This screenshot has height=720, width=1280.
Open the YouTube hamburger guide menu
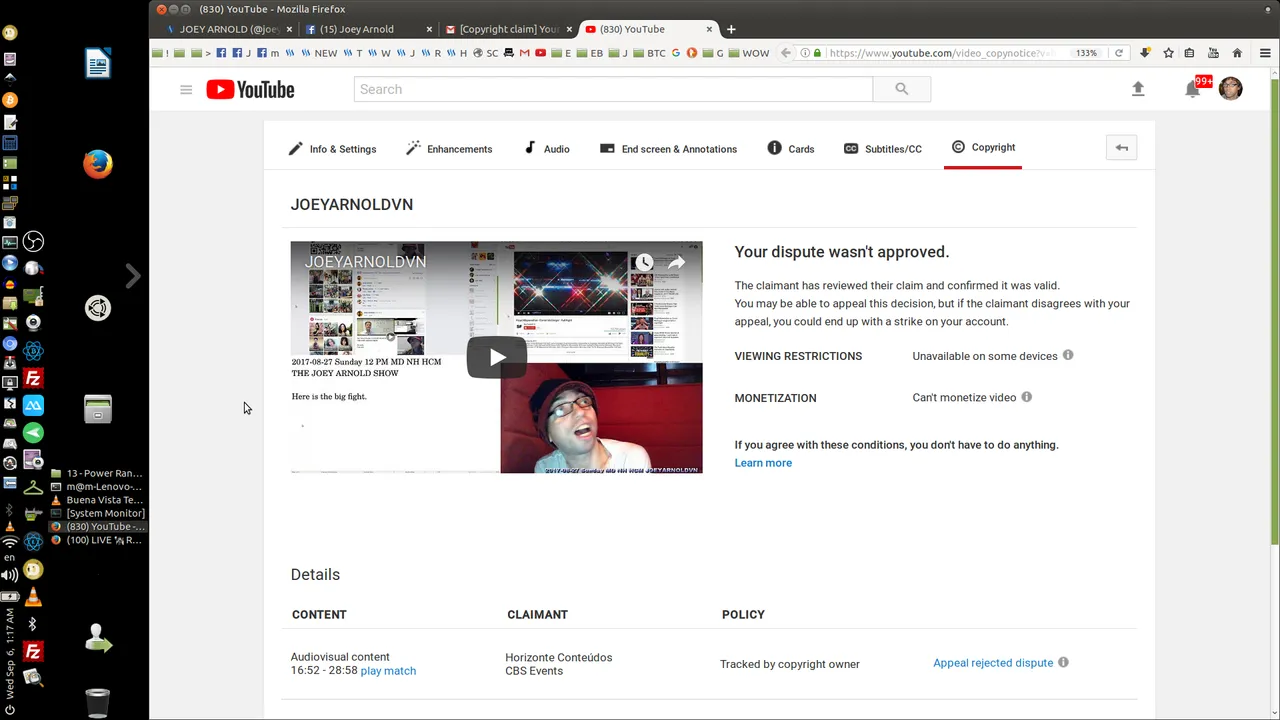pyautogui.click(x=186, y=89)
